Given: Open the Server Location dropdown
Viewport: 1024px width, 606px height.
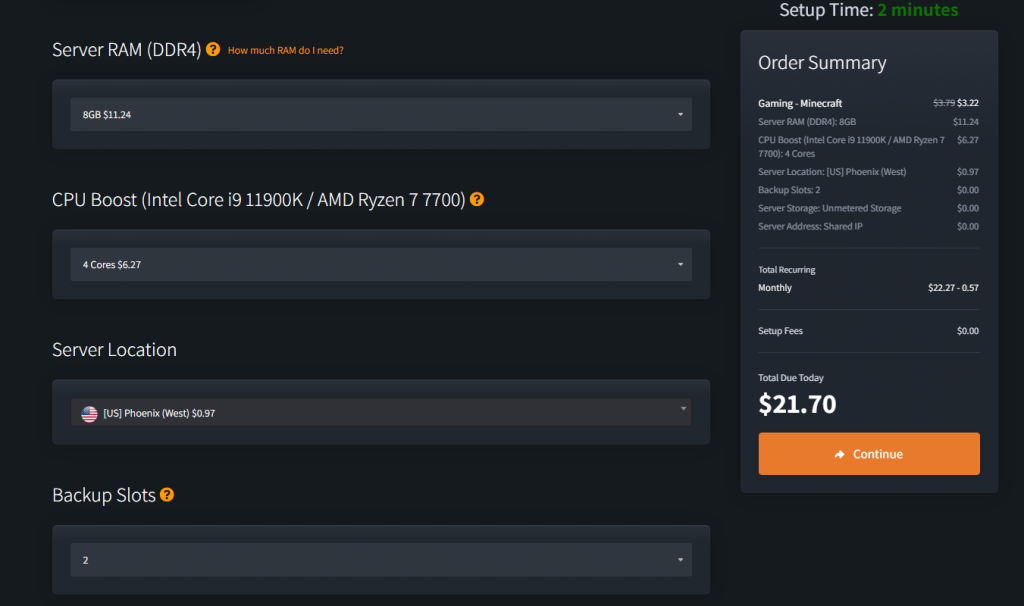Looking at the screenshot, I should pos(380,412).
